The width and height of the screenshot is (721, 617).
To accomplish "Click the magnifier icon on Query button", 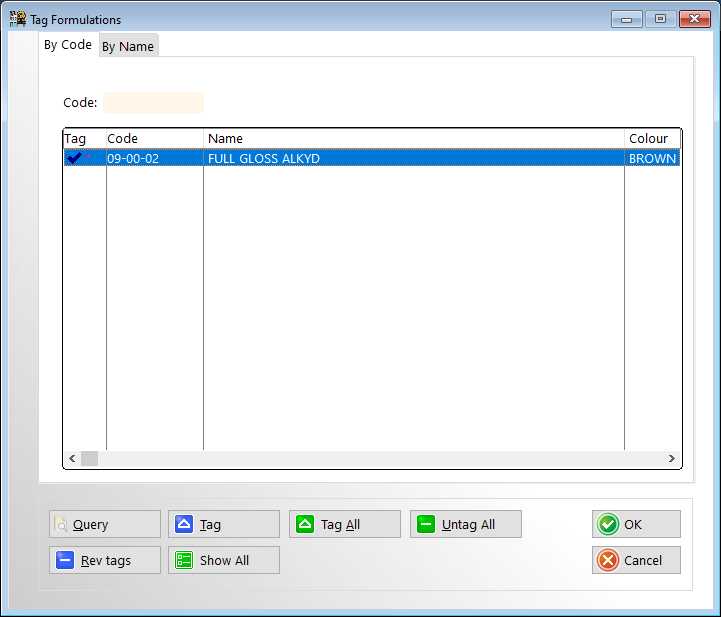I will 61,525.
